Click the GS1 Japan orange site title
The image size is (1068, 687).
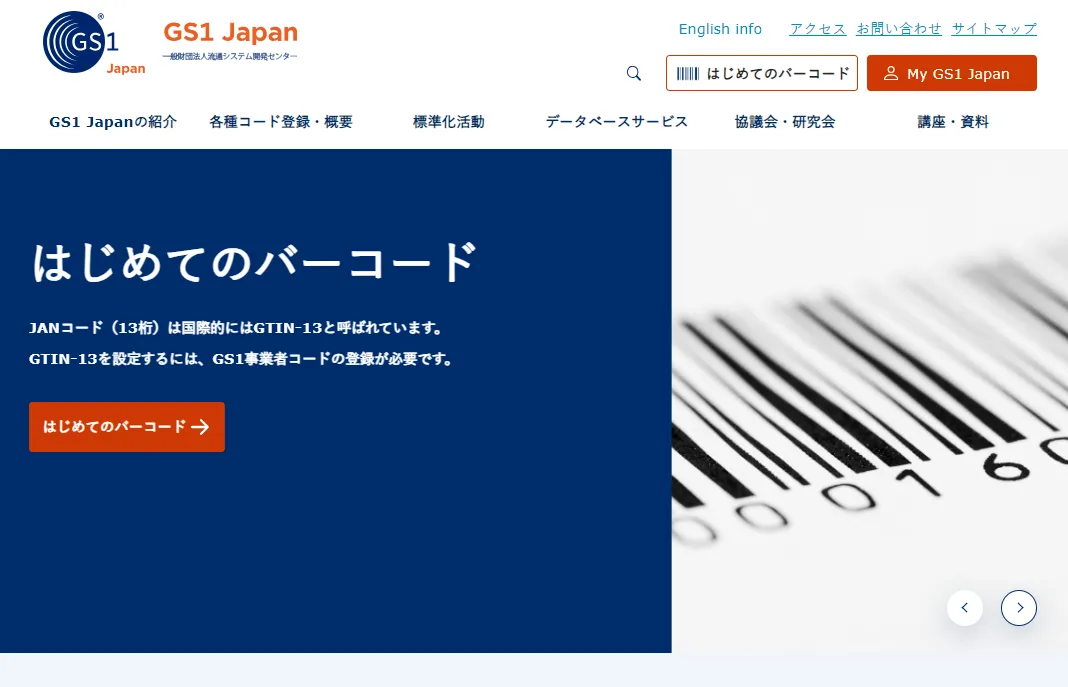[x=230, y=32]
